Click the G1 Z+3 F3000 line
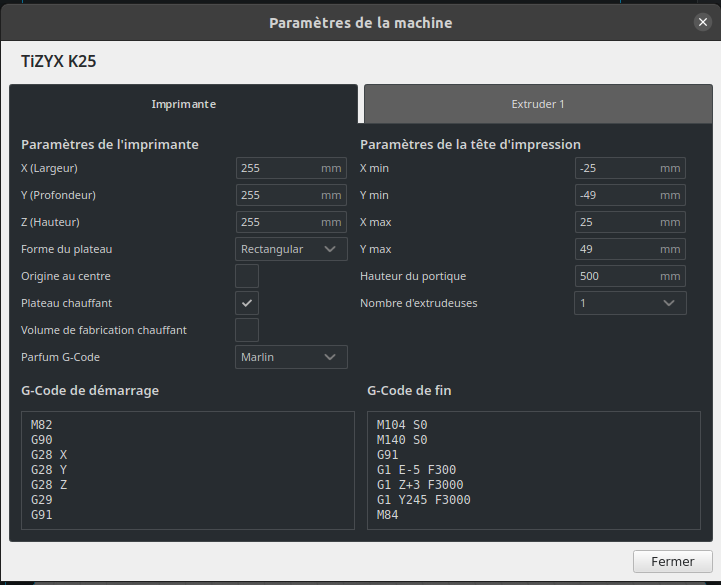 point(420,485)
